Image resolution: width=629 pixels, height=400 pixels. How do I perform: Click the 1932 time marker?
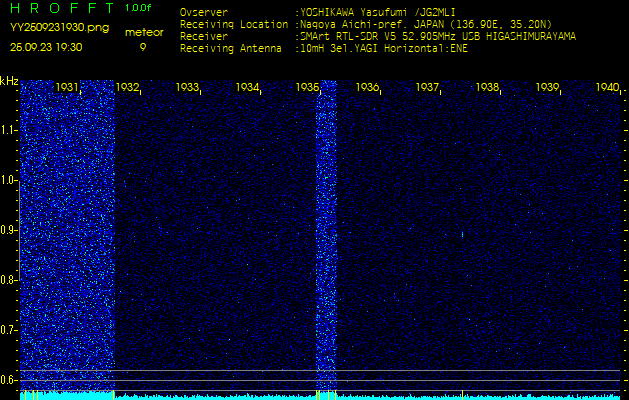pyautogui.click(x=127, y=87)
